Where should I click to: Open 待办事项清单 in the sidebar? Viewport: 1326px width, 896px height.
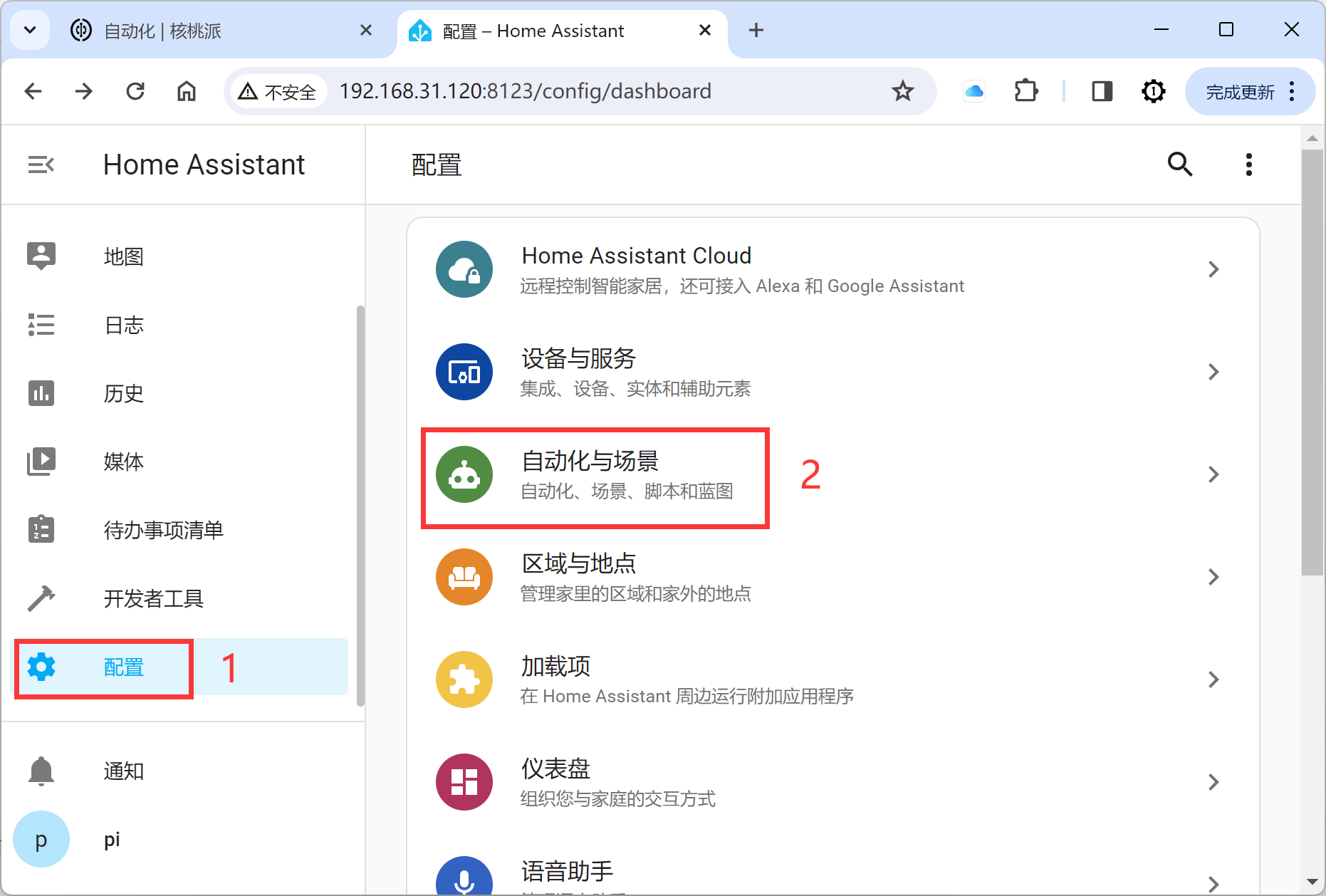[181, 529]
